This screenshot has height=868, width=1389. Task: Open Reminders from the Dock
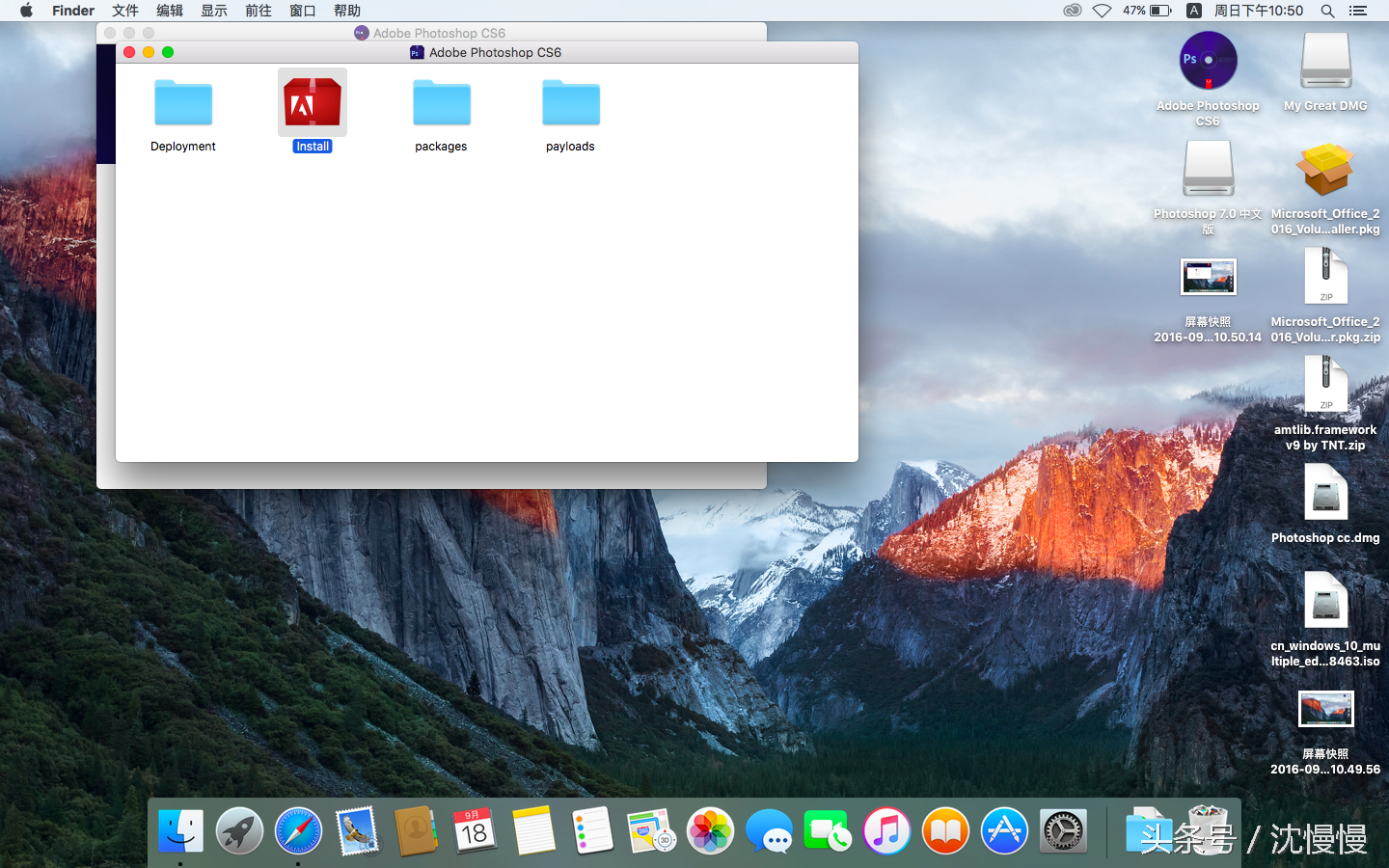tap(592, 830)
